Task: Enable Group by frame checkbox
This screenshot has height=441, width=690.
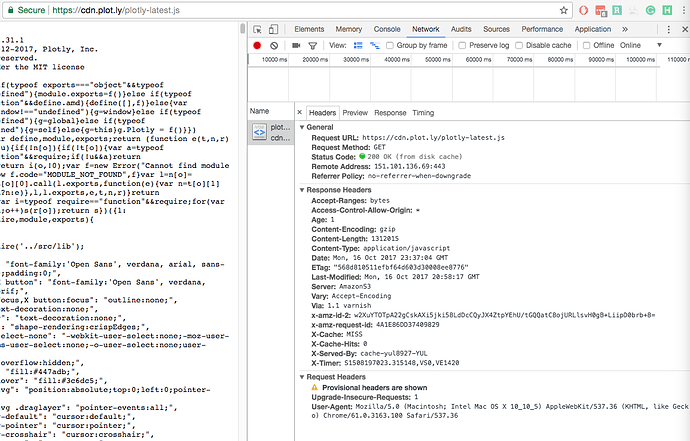Action: [390, 45]
